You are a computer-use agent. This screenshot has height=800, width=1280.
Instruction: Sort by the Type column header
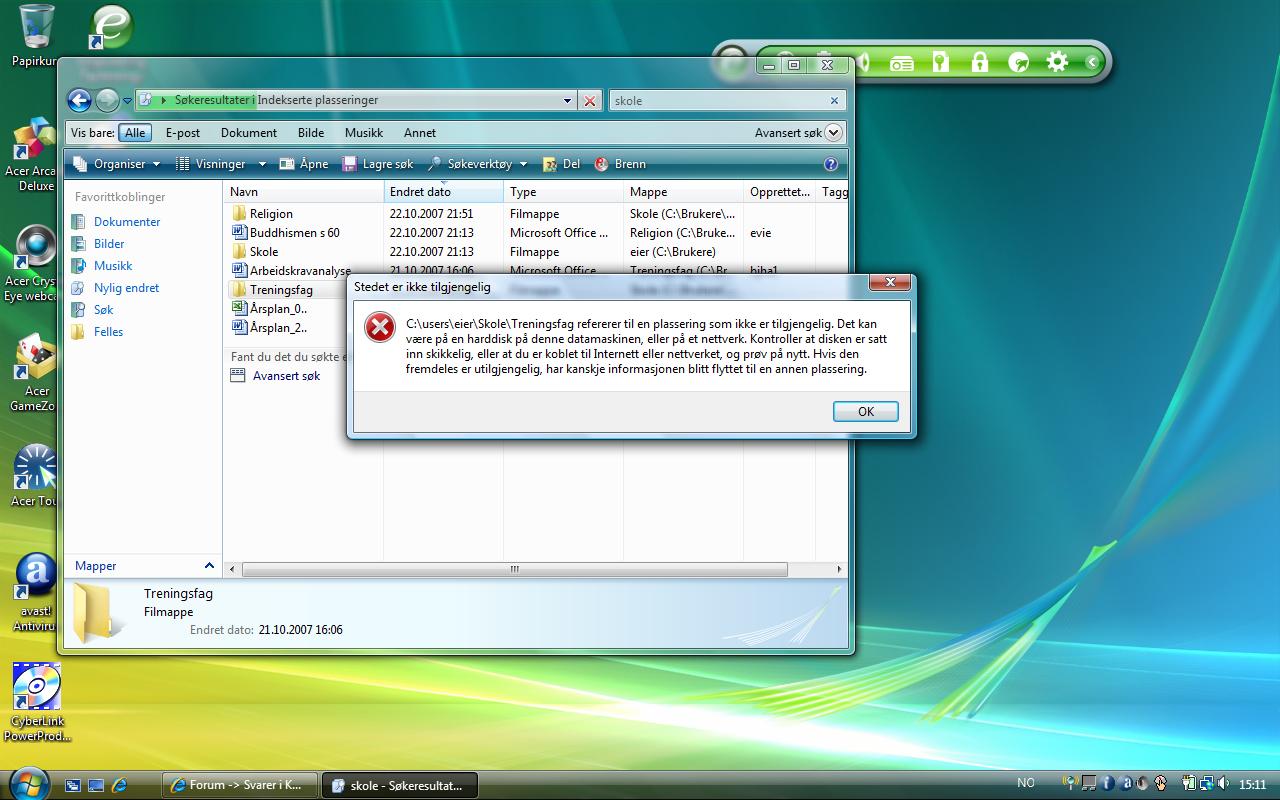(564, 192)
